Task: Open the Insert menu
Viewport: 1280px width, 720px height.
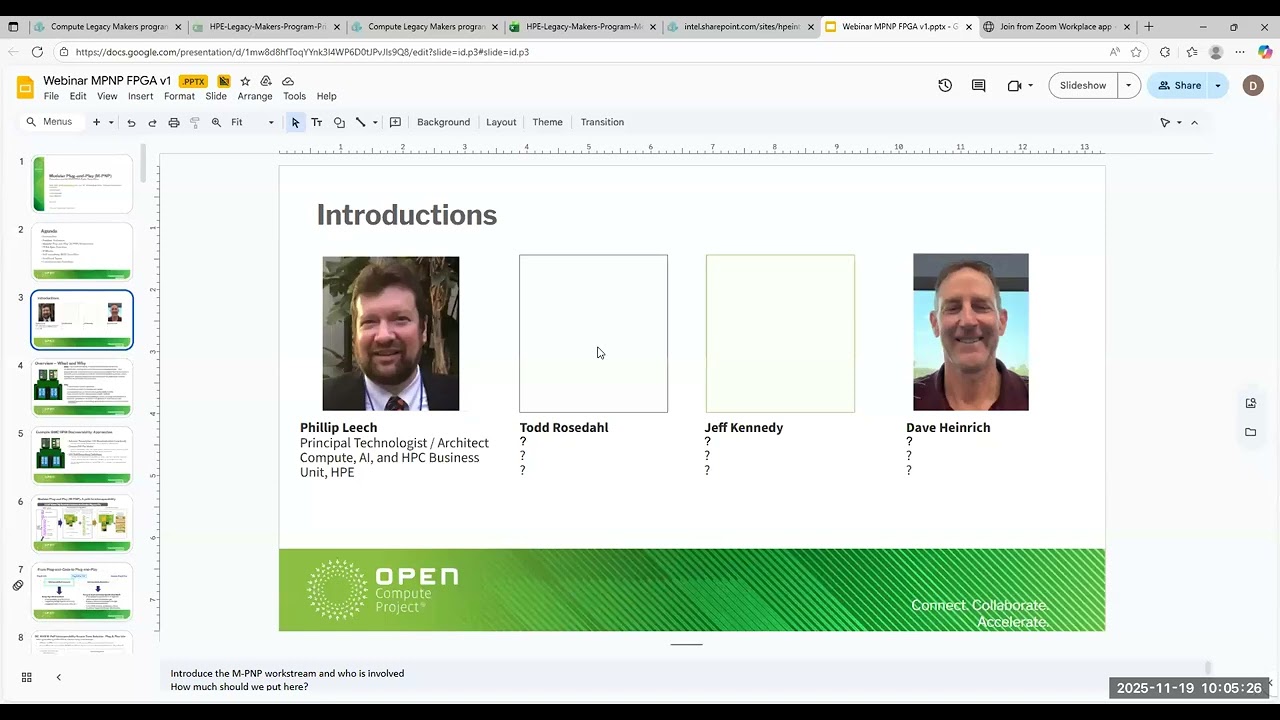Action: (x=141, y=96)
